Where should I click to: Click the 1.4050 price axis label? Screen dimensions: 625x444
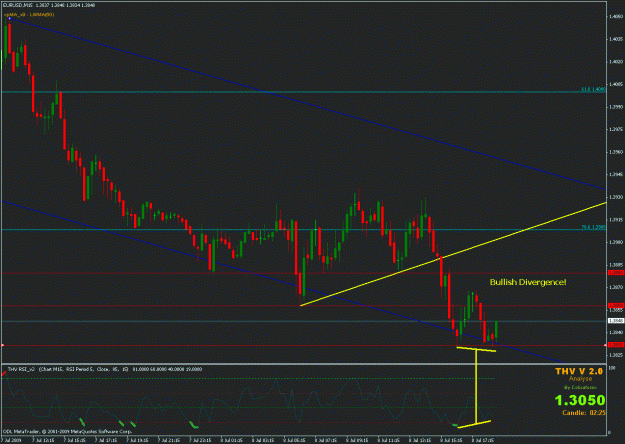tap(616, 17)
